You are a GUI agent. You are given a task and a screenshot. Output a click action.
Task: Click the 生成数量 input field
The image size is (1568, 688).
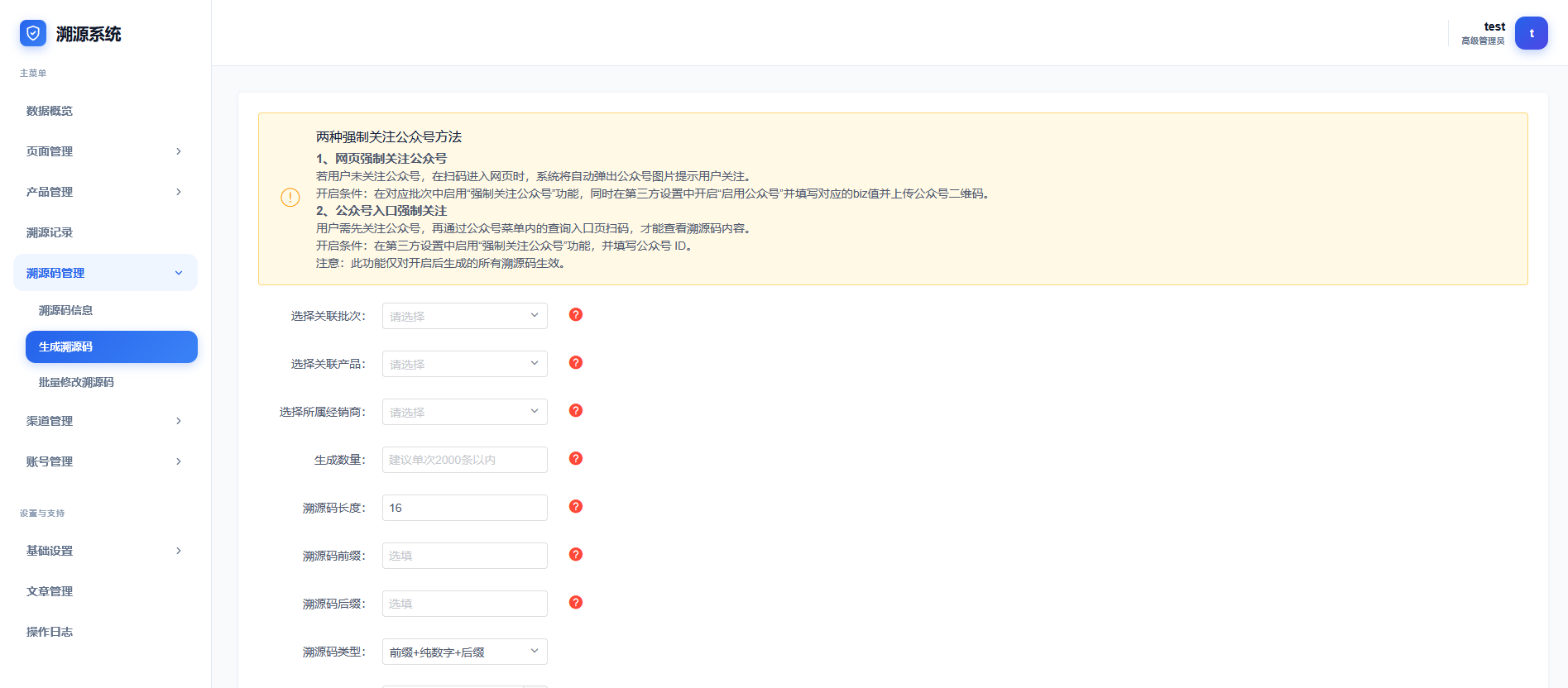tap(465, 460)
